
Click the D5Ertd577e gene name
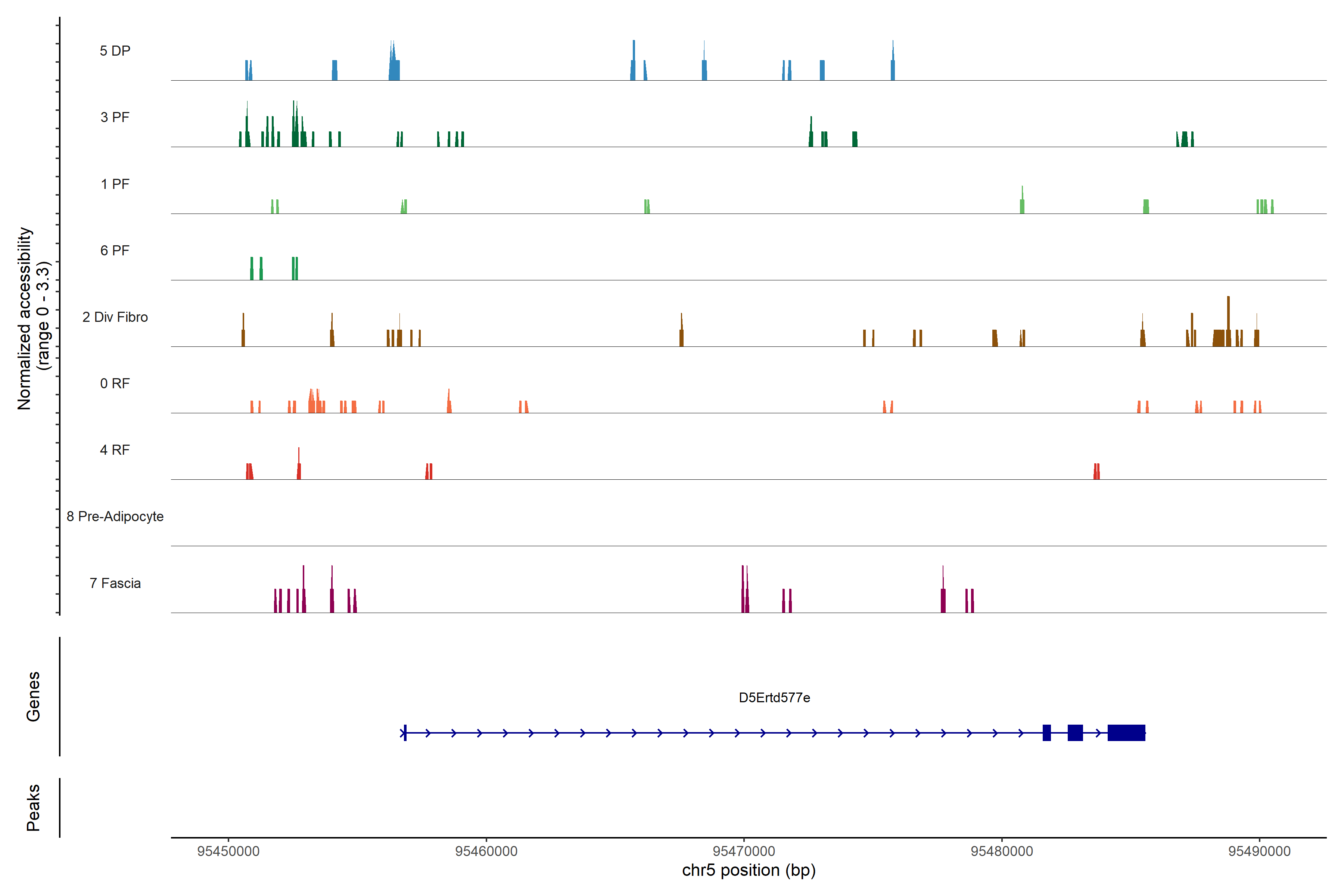click(774, 698)
